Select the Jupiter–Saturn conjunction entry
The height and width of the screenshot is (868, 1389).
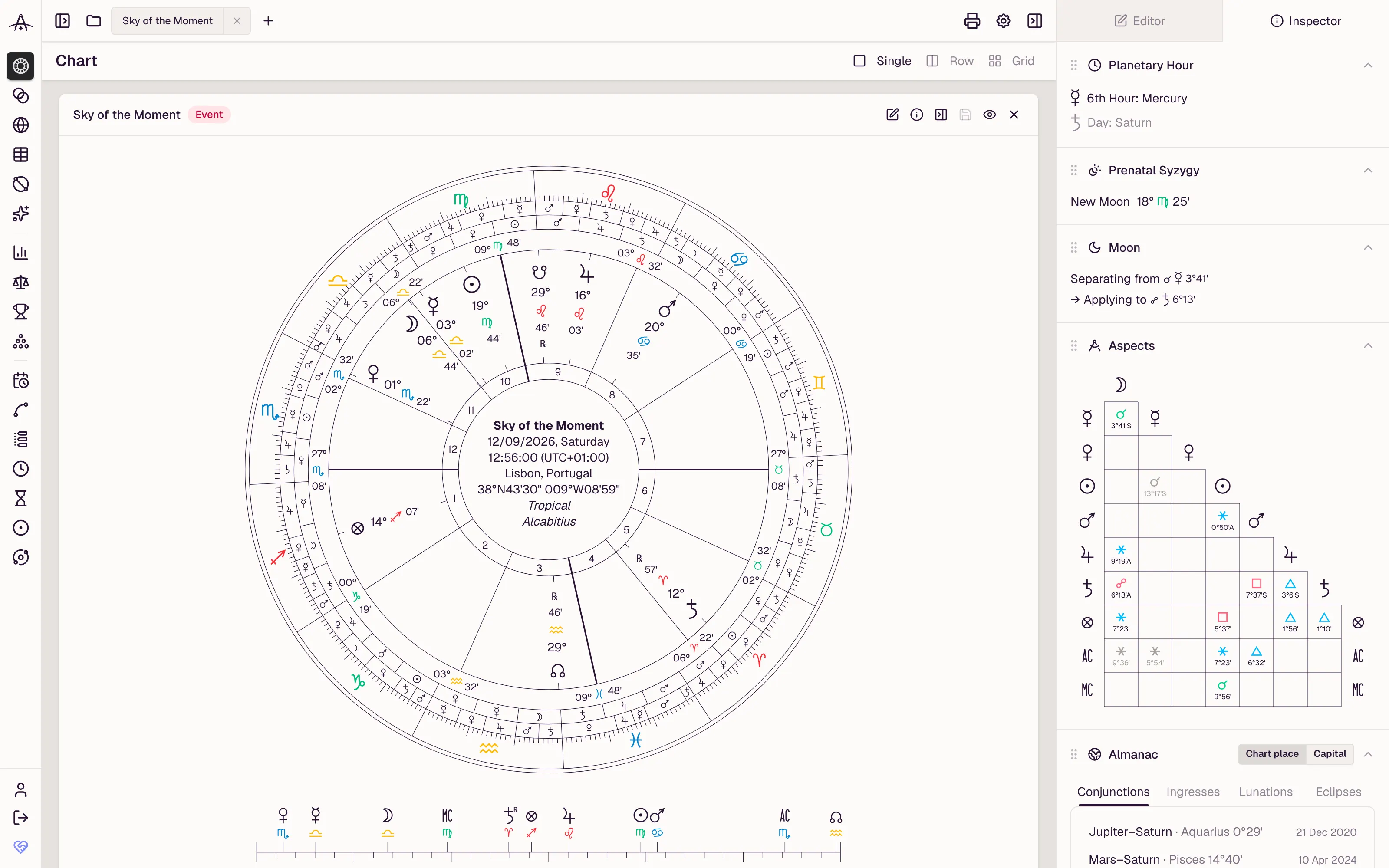tap(1223, 832)
